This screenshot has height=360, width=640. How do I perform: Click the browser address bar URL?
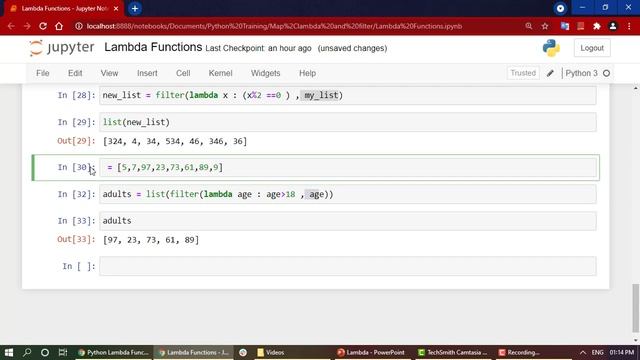click(x=274, y=26)
